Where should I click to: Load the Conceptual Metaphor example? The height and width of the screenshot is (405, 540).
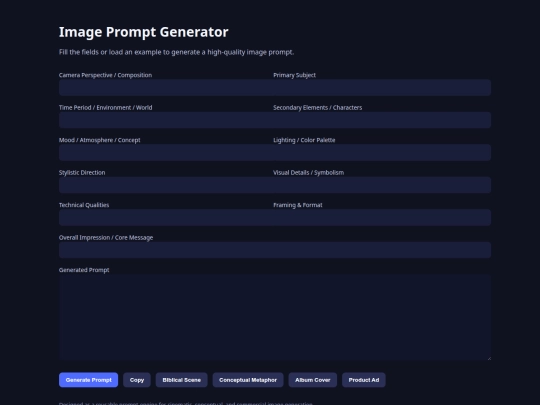click(x=248, y=380)
